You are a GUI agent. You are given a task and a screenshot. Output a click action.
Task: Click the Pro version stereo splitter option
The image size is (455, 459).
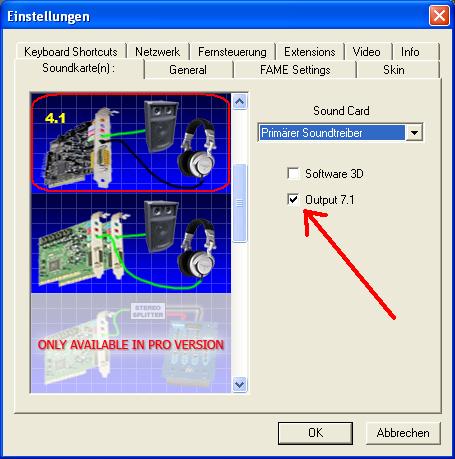coord(131,343)
